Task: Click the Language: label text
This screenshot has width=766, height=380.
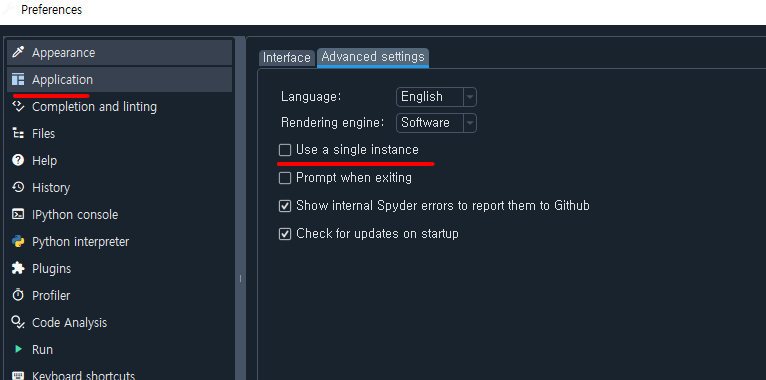Action: click(311, 97)
